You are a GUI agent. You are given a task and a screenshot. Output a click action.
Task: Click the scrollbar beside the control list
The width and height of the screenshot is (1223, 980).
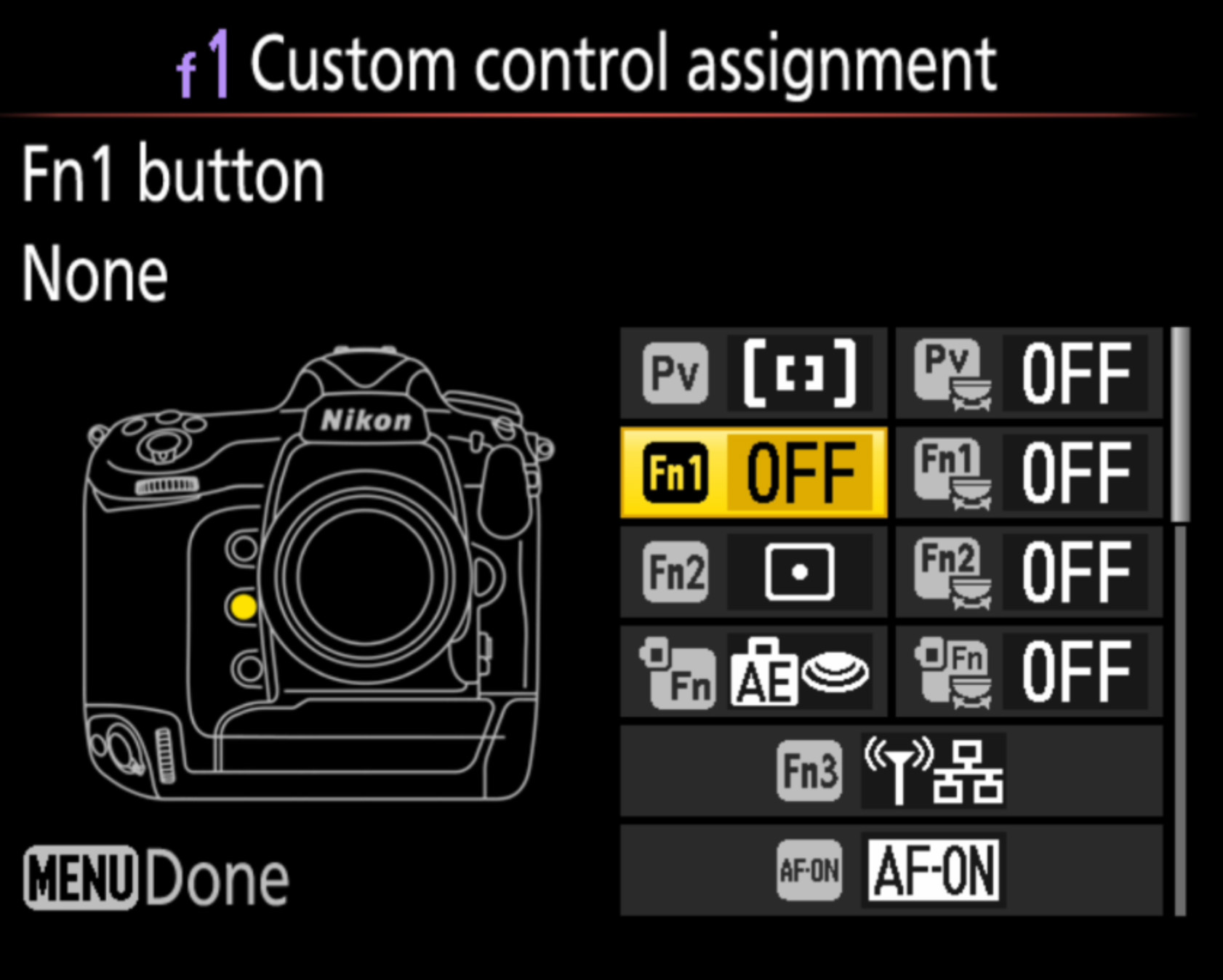click(x=1179, y=621)
